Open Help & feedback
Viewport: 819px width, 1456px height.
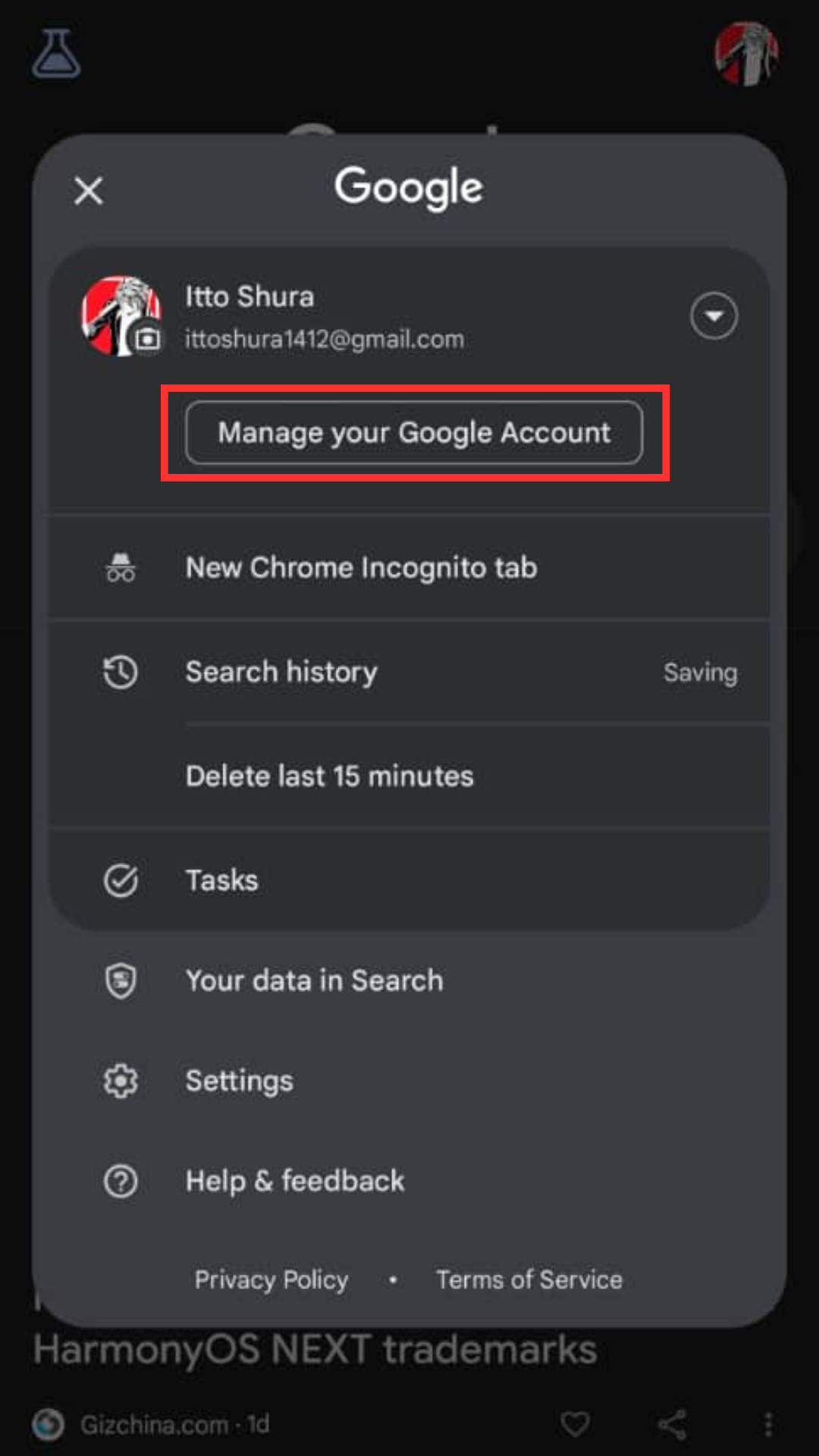point(295,1181)
